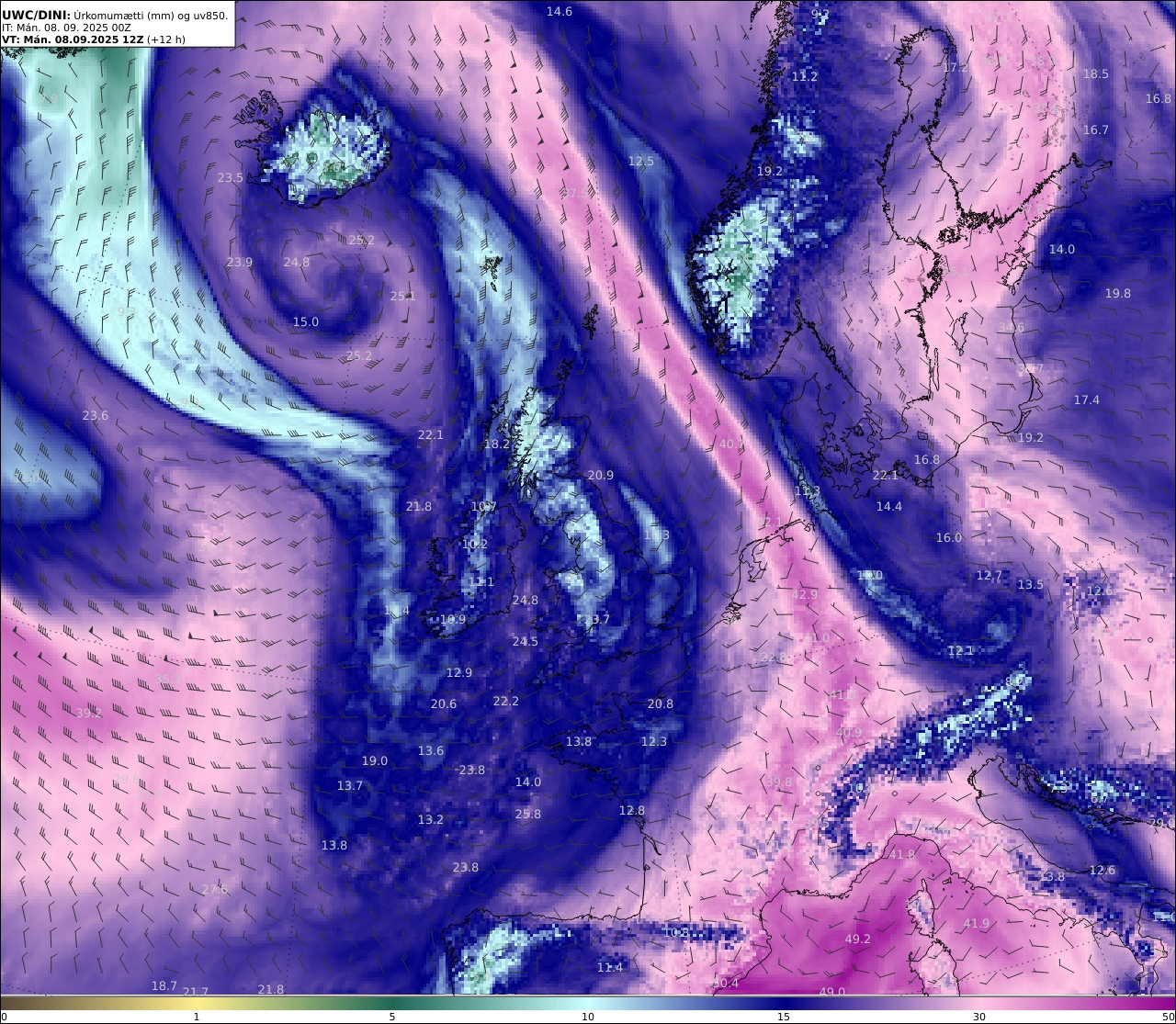Image resolution: width=1176 pixels, height=1024 pixels.
Task: Click map value 19.0
Action: pyautogui.click(x=375, y=761)
